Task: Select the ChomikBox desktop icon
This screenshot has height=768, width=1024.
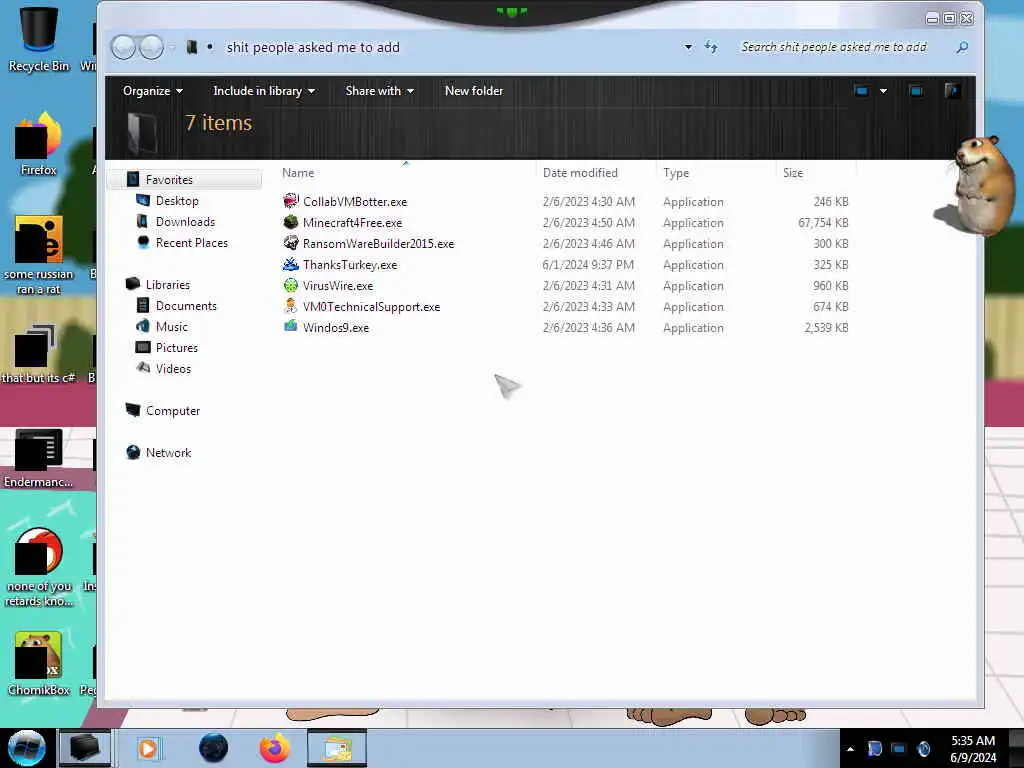Action: tap(39, 664)
